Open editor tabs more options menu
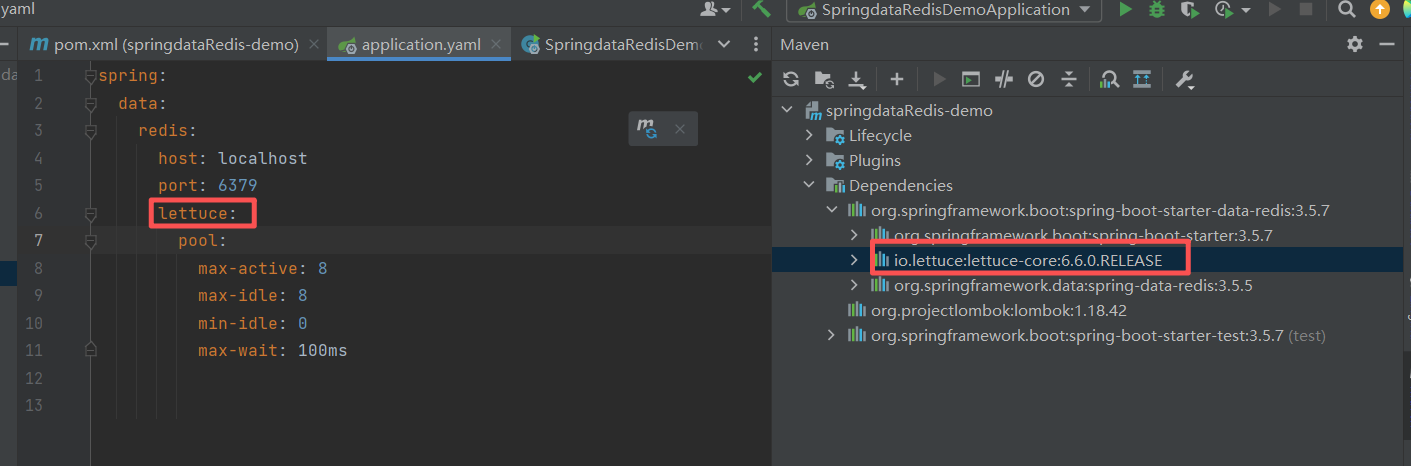Screen dimensions: 1411x466 click(x=755, y=45)
